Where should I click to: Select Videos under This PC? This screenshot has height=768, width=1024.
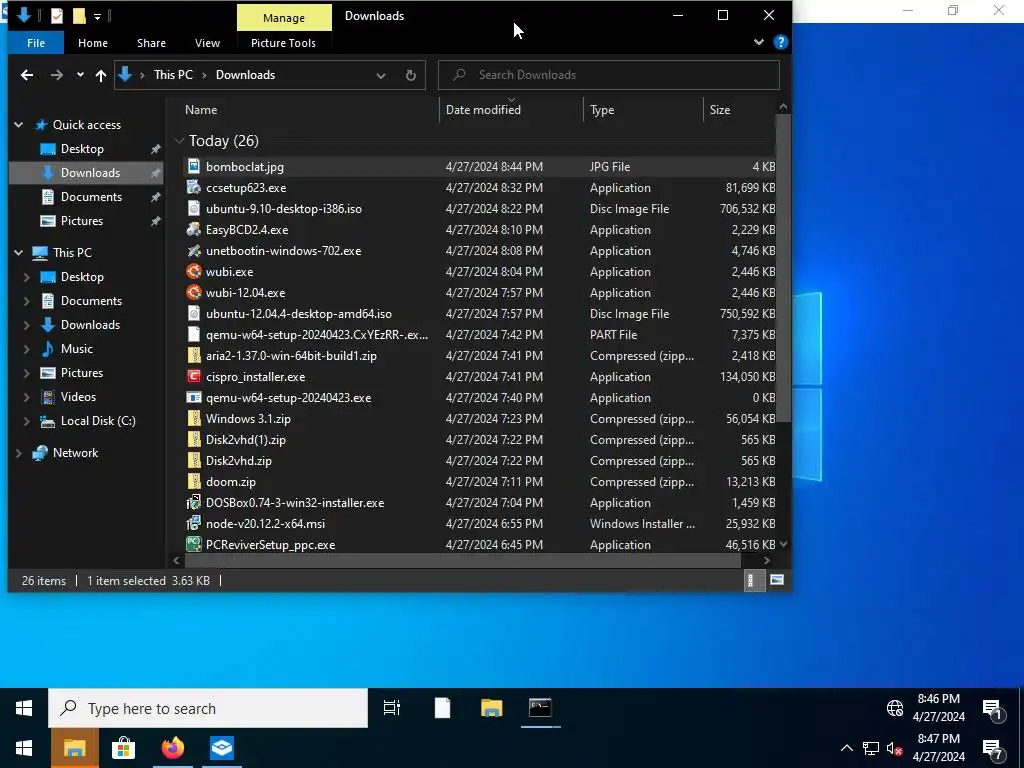[78, 397]
